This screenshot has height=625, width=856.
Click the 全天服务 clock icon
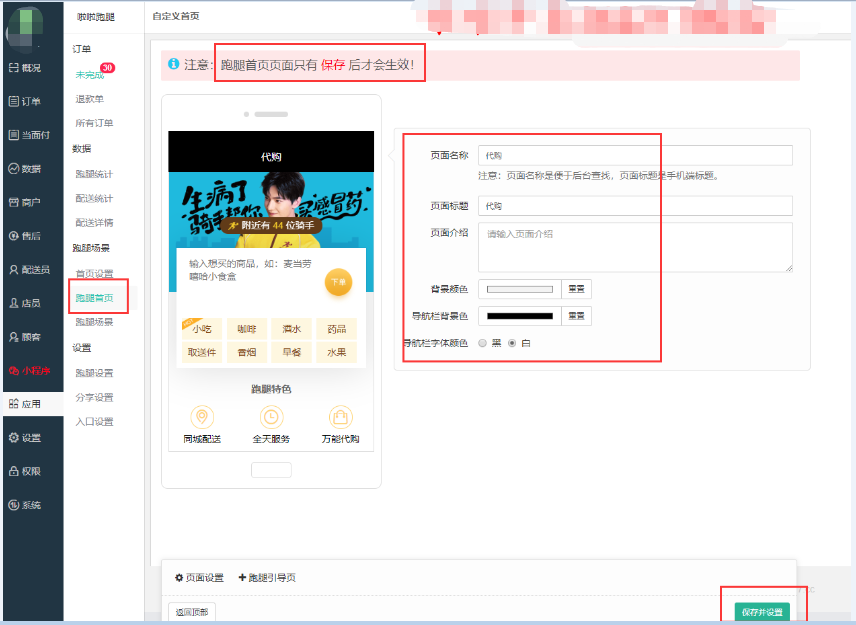(x=271, y=418)
